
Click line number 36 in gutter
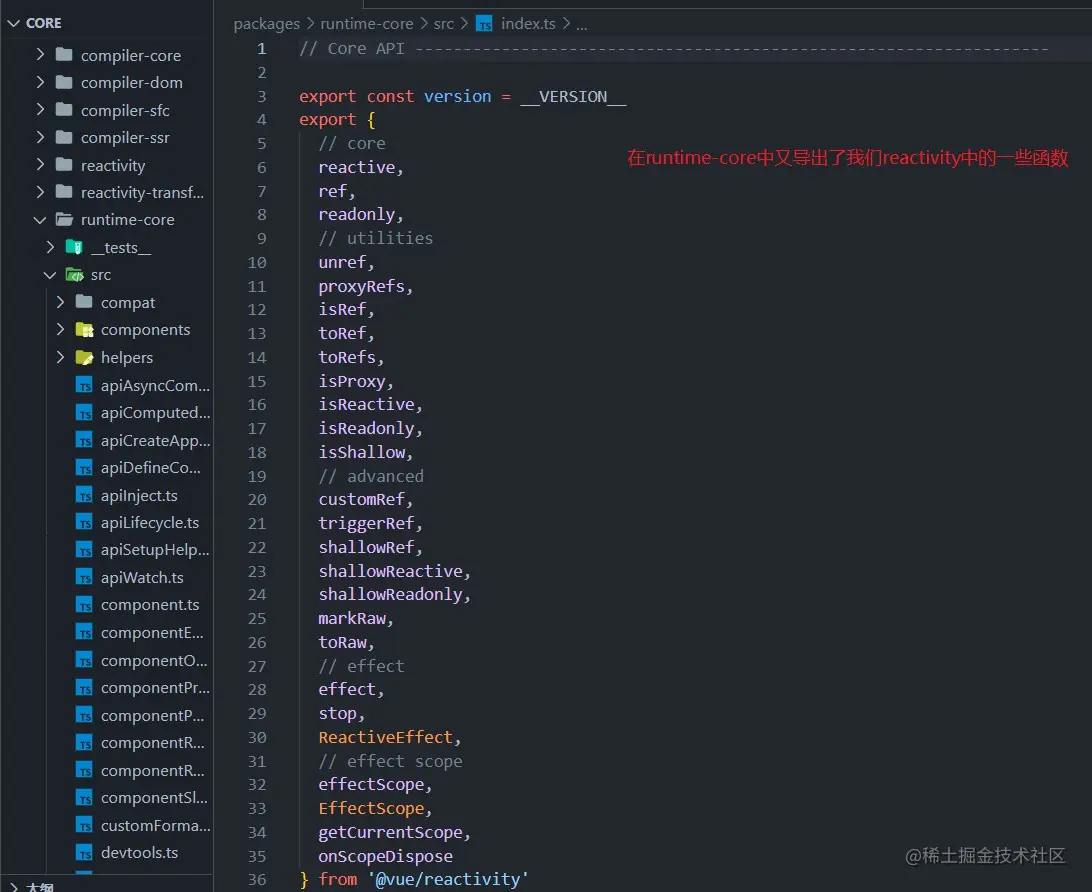pos(257,879)
